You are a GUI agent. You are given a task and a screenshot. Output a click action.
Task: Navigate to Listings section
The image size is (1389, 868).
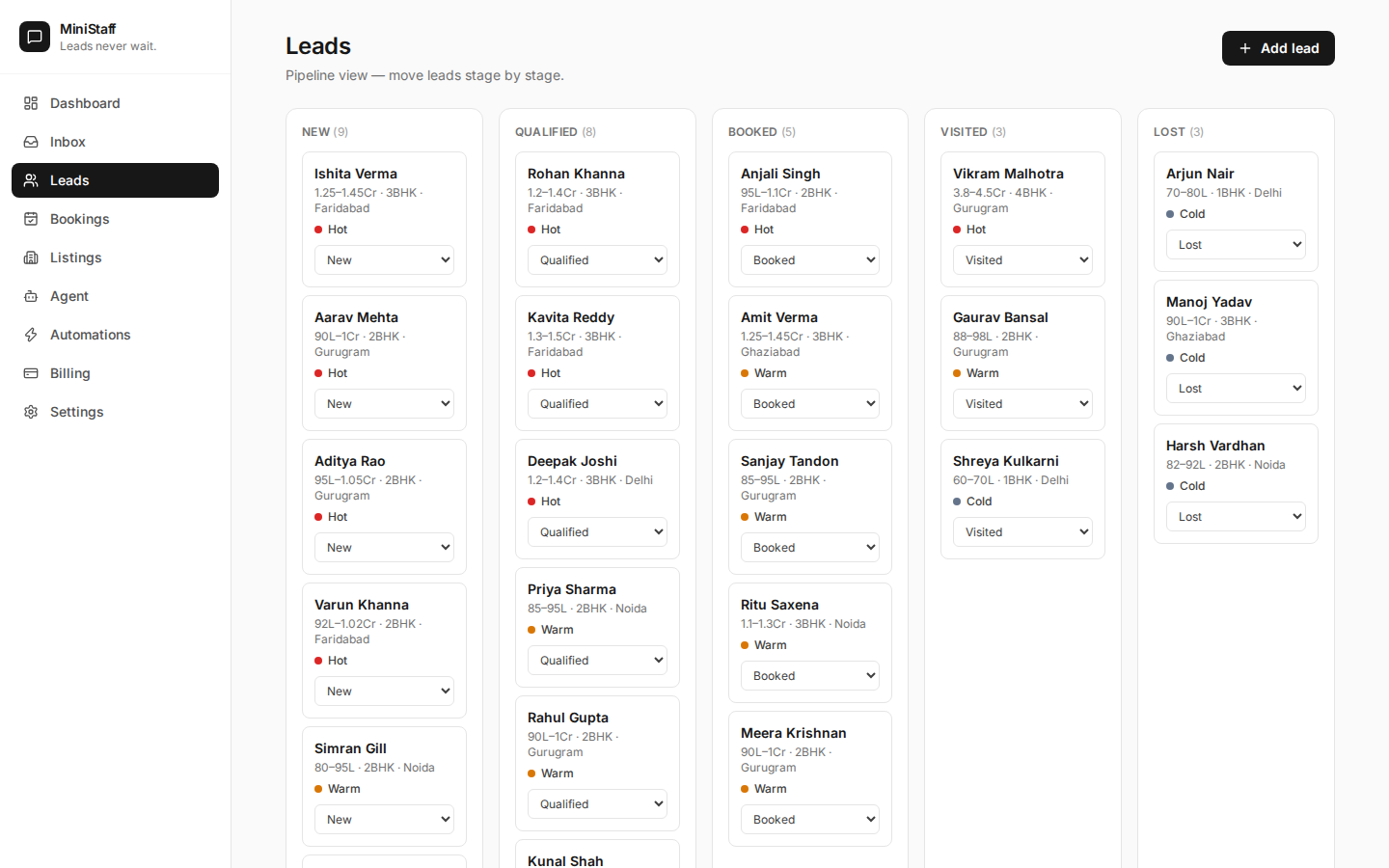coord(115,258)
